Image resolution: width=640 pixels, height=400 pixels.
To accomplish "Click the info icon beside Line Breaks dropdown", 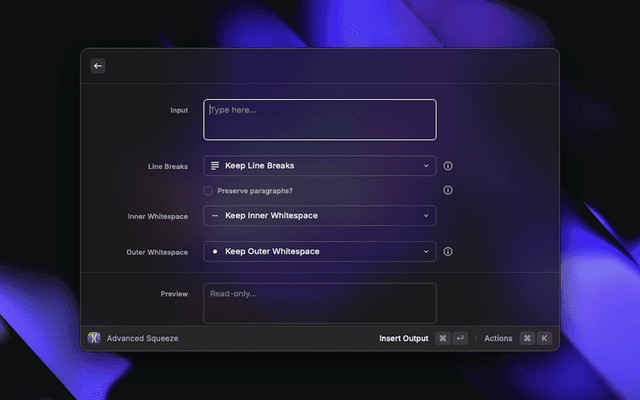I will [x=448, y=166].
